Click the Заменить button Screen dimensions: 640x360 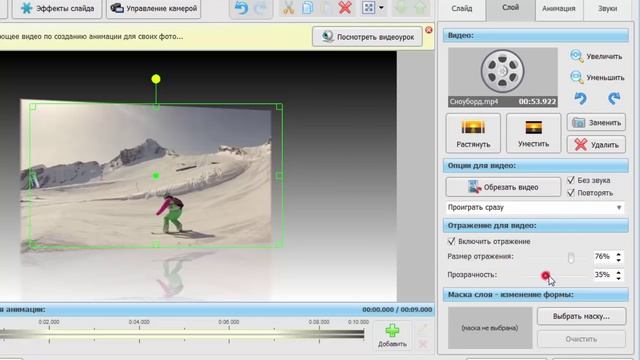(596, 122)
